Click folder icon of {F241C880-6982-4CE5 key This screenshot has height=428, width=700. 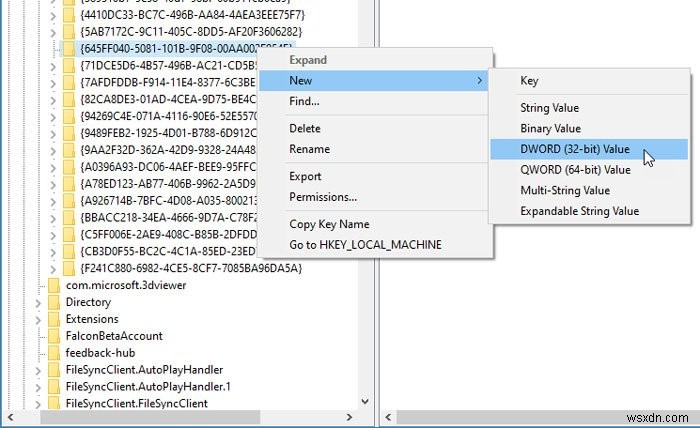69,268
